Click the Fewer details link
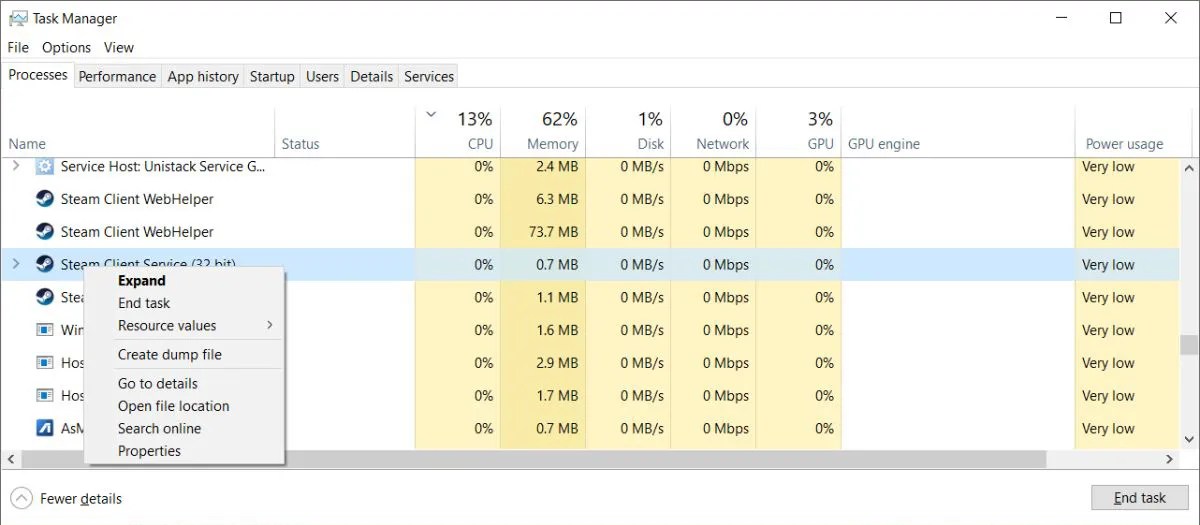The height and width of the screenshot is (525, 1200). tap(81, 498)
